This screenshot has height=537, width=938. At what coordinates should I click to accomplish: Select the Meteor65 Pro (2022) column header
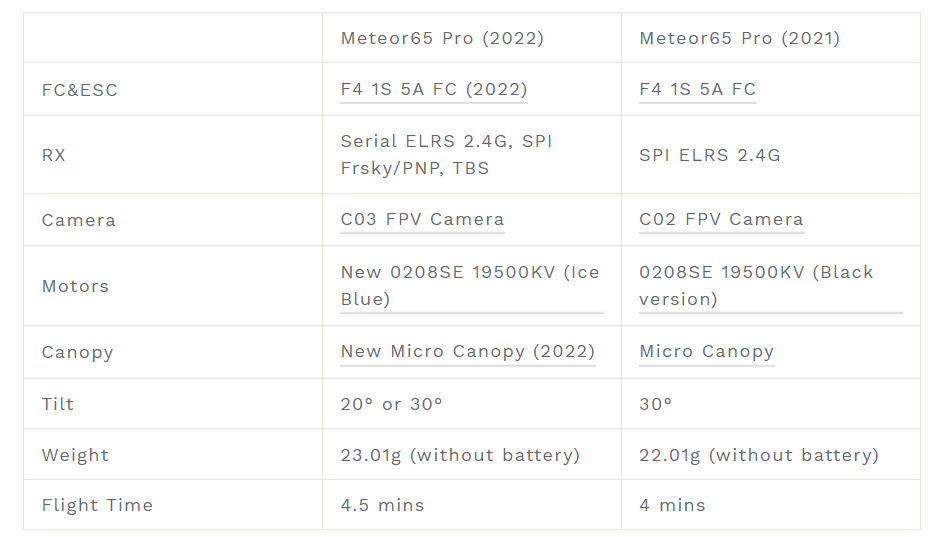pos(442,38)
